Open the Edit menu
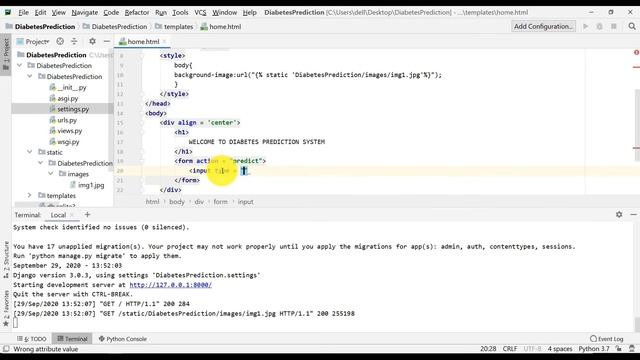640x360 pixels. [x=40, y=12]
